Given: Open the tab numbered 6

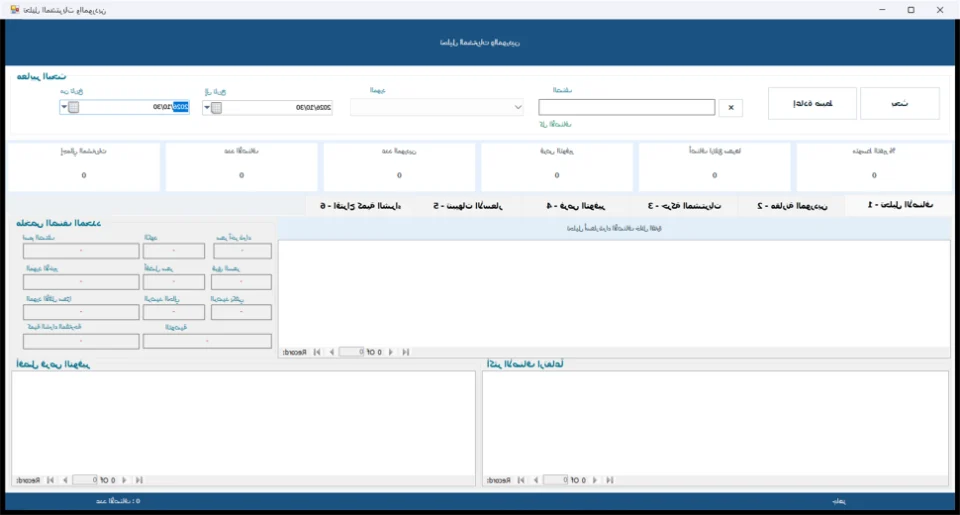Looking at the screenshot, I should (360, 206).
